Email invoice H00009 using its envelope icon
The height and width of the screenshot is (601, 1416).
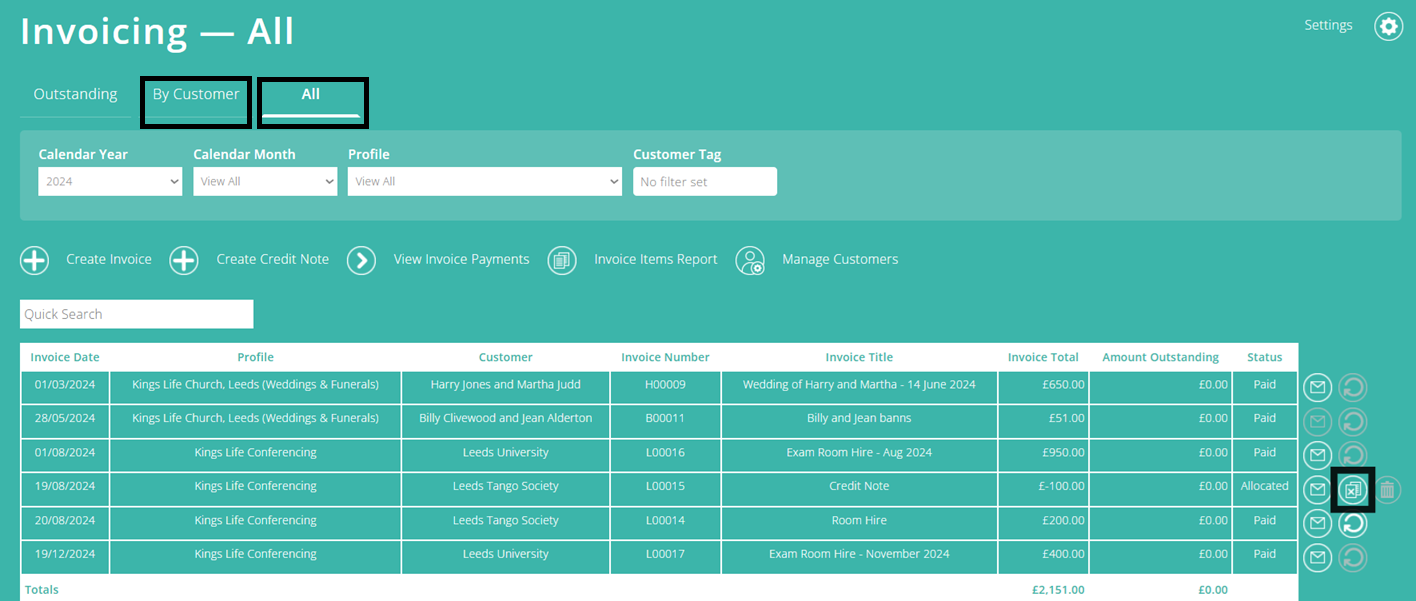(x=1317, y=387)
